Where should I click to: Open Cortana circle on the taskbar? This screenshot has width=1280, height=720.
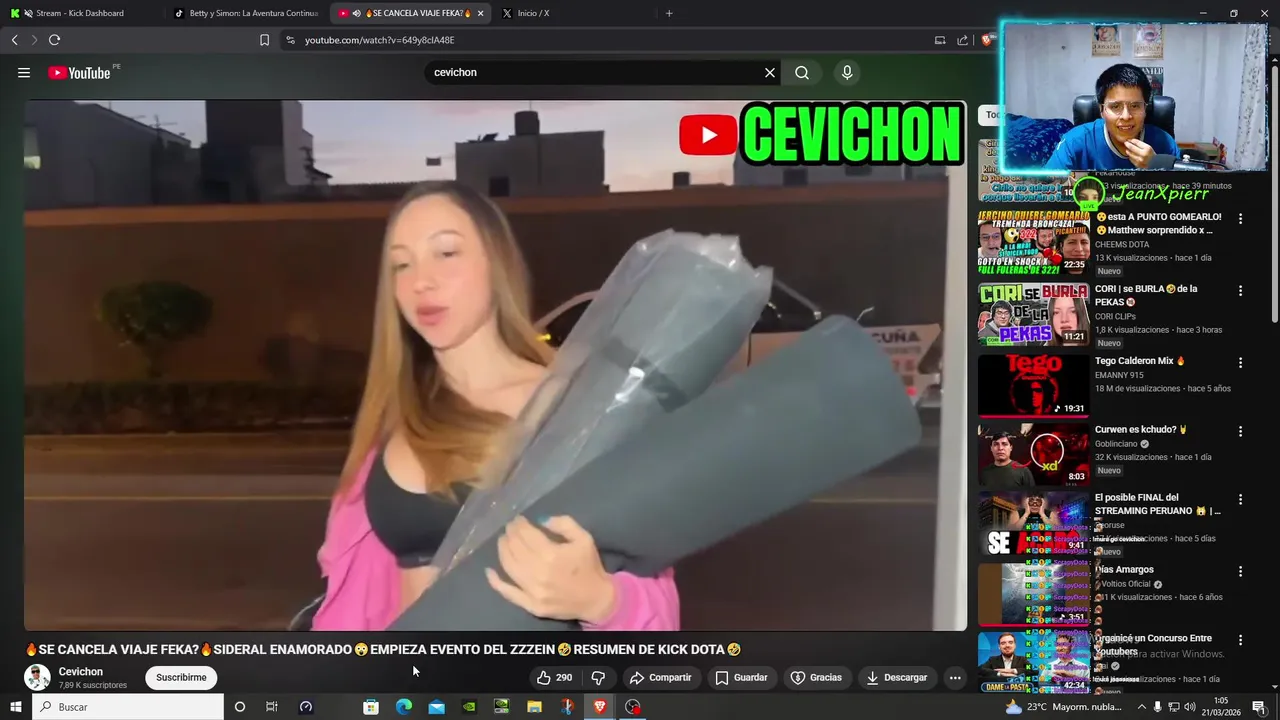[239, 707]
